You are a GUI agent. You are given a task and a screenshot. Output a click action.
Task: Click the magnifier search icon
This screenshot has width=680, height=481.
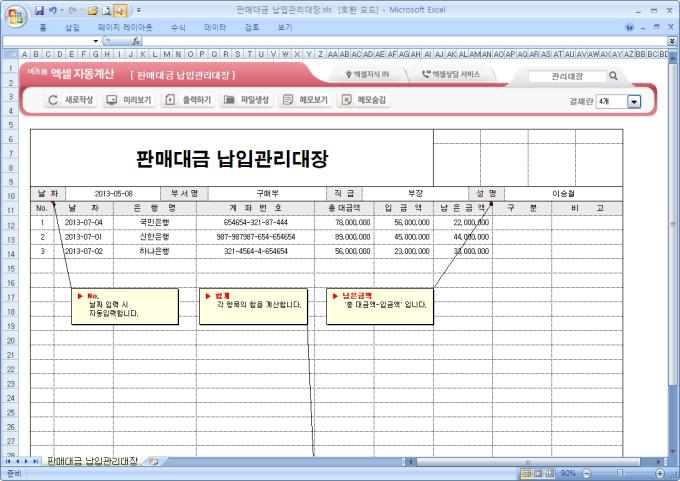point(613,76)
